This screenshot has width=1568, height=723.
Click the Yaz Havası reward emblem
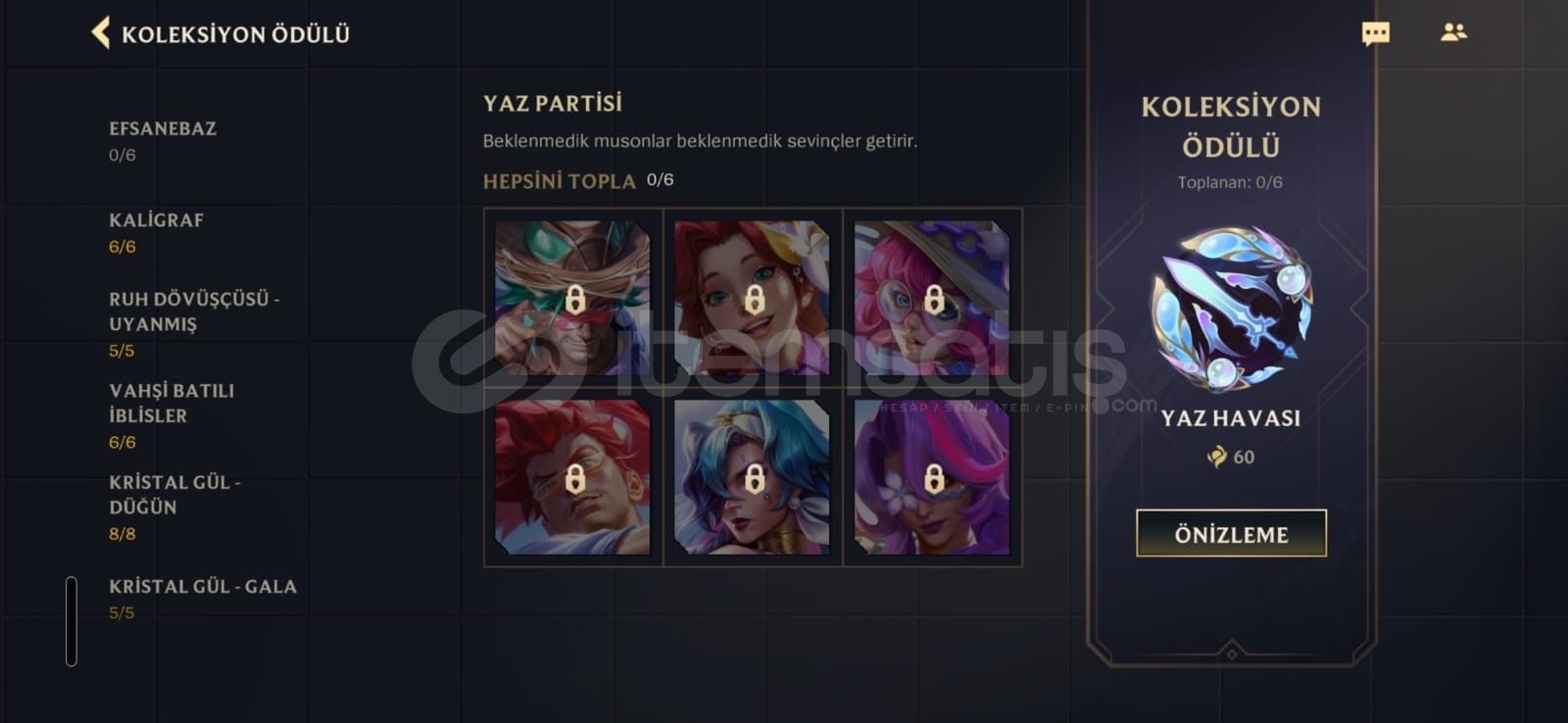coord(1231,309)
